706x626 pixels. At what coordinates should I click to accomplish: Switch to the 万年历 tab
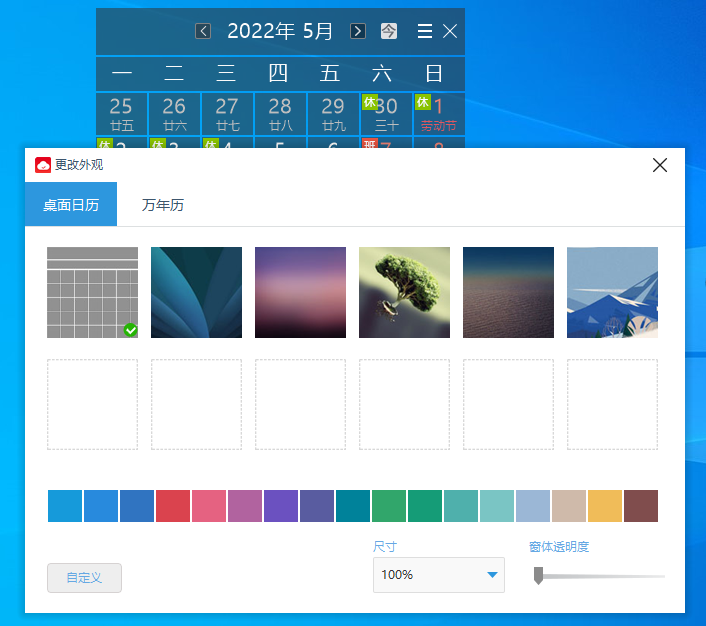click(x=163, y=205)
